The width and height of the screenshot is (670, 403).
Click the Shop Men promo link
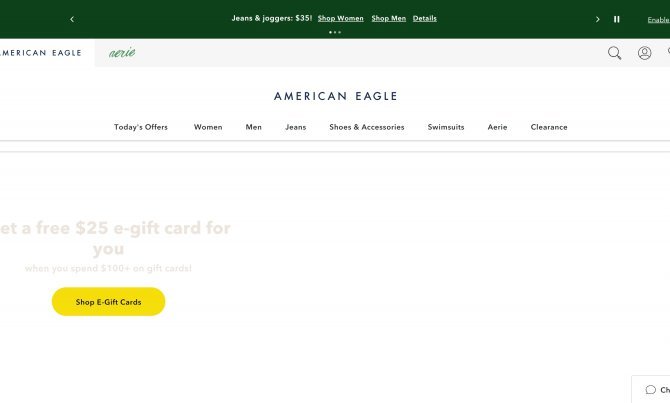point(388,18)
